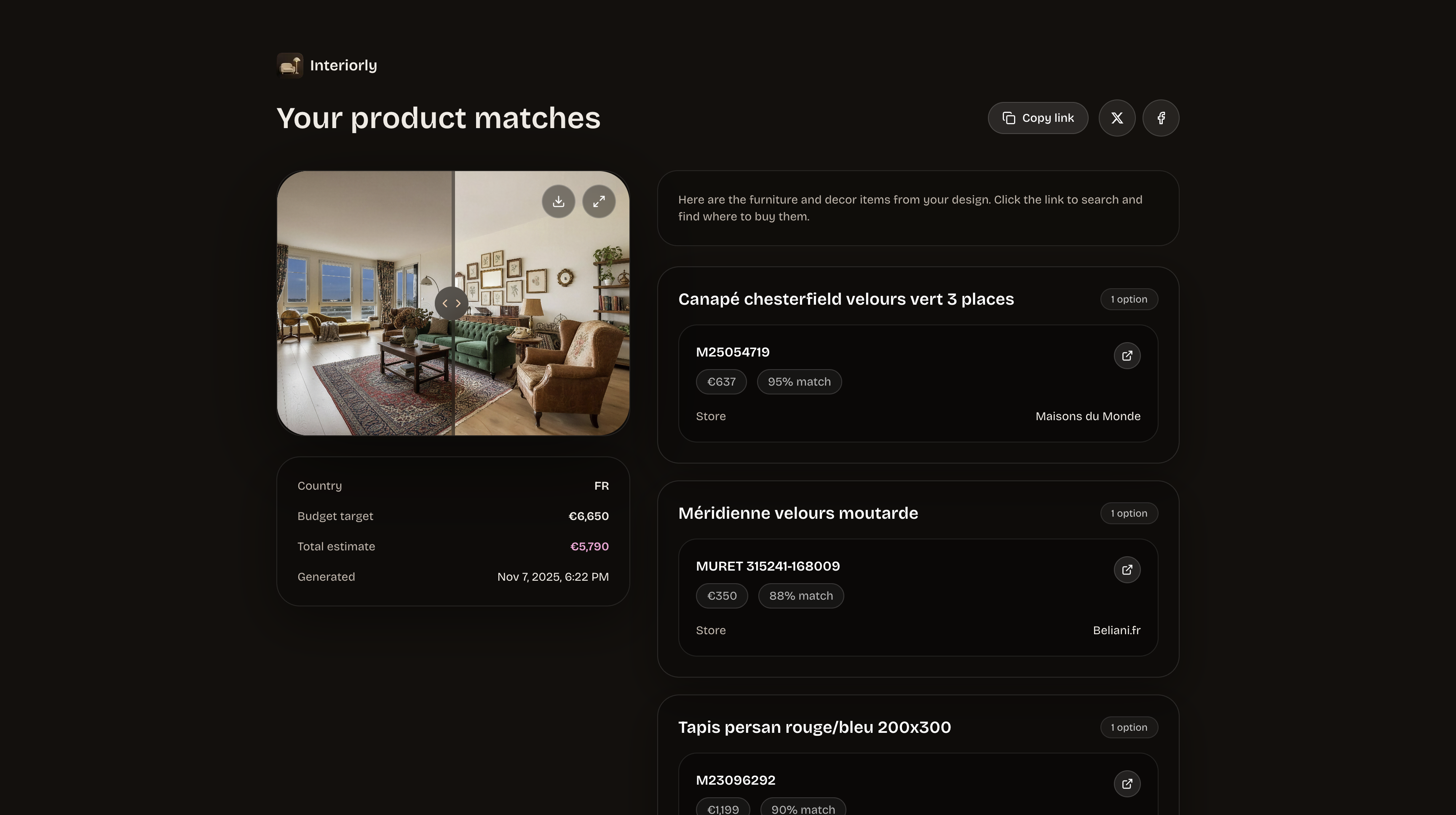Visit the Maisons du Monde store

[x=1088, y=416]
